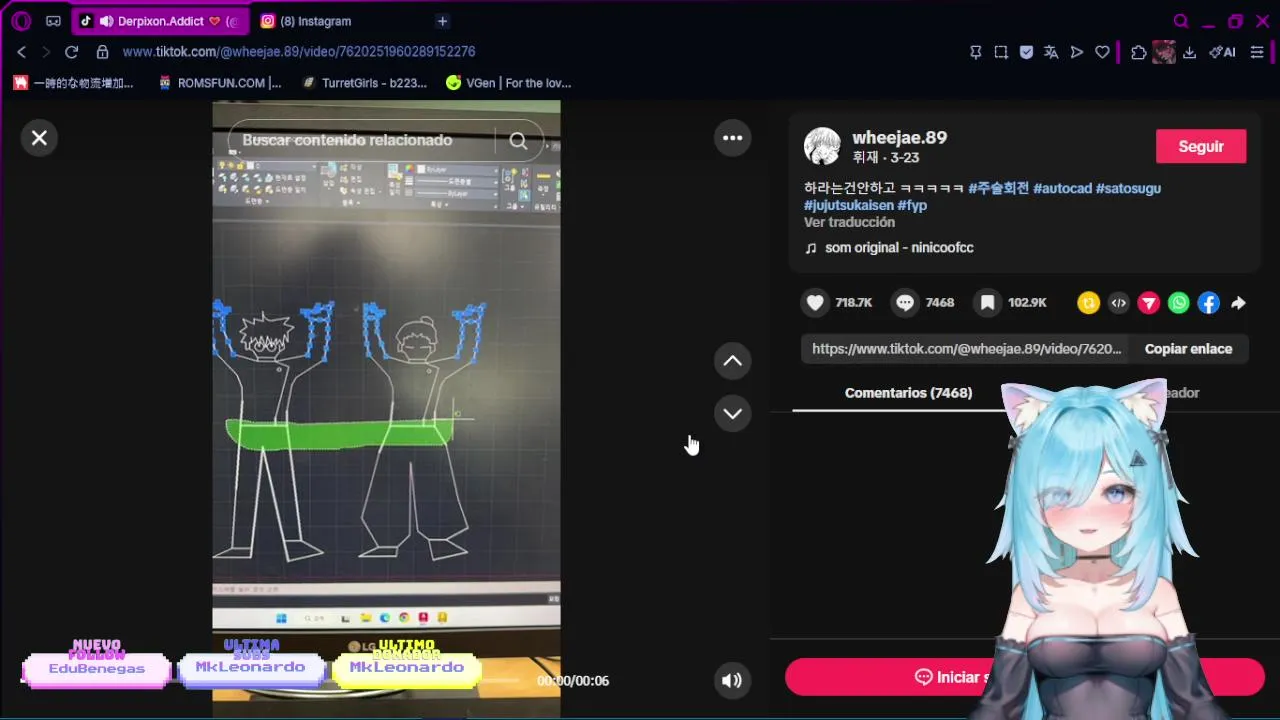Open the browser downloads panel

1189,52
